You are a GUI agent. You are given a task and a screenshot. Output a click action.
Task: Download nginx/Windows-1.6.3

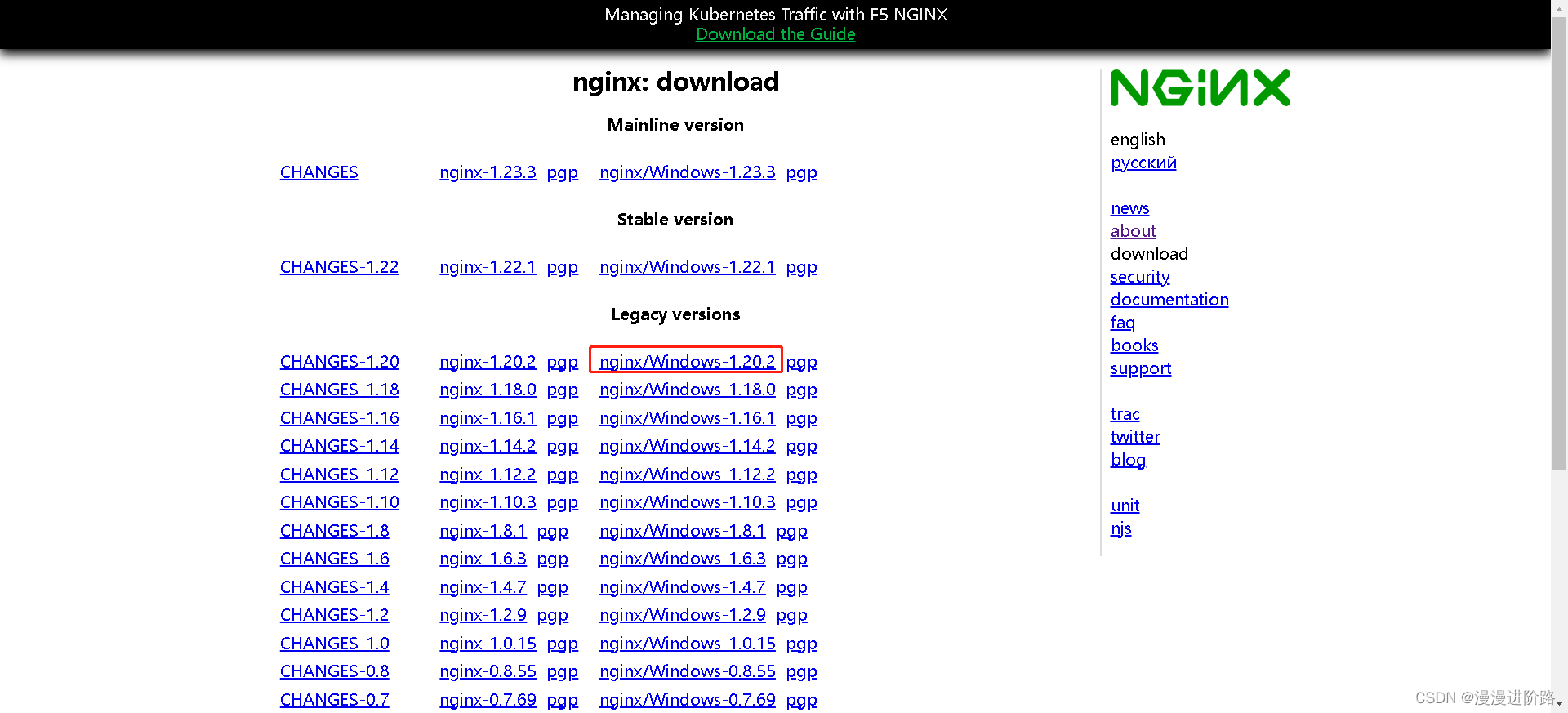coord(682,559)
